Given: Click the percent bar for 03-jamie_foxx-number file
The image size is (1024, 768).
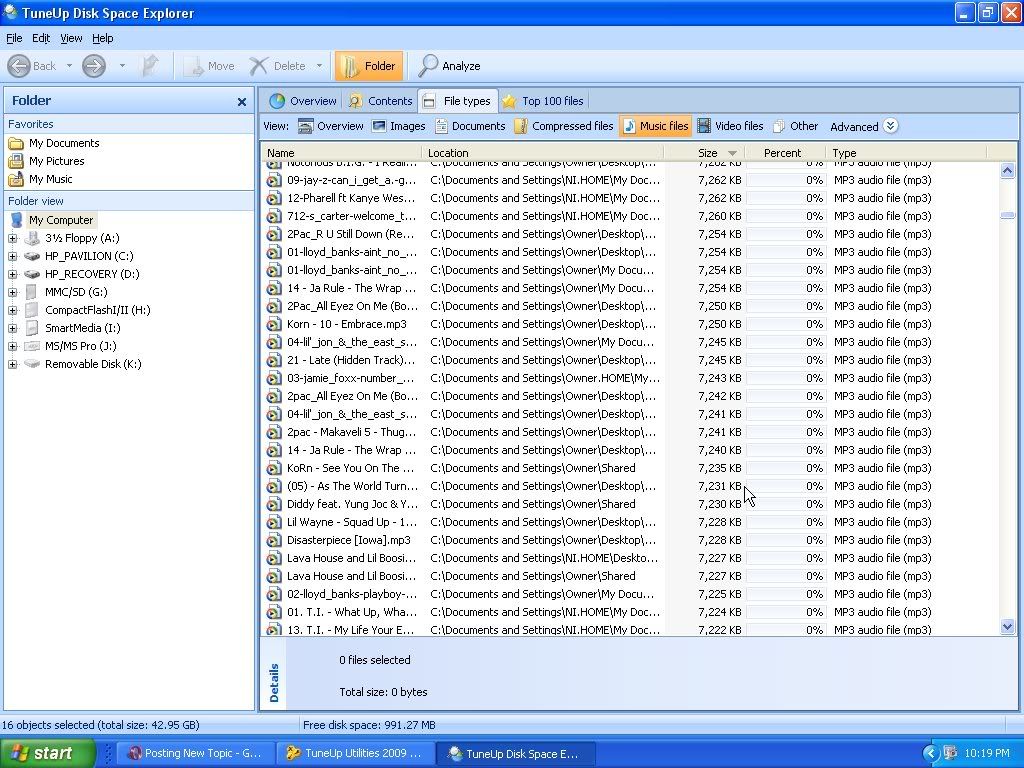Looking at the screenshot, I should coord(786,378).
